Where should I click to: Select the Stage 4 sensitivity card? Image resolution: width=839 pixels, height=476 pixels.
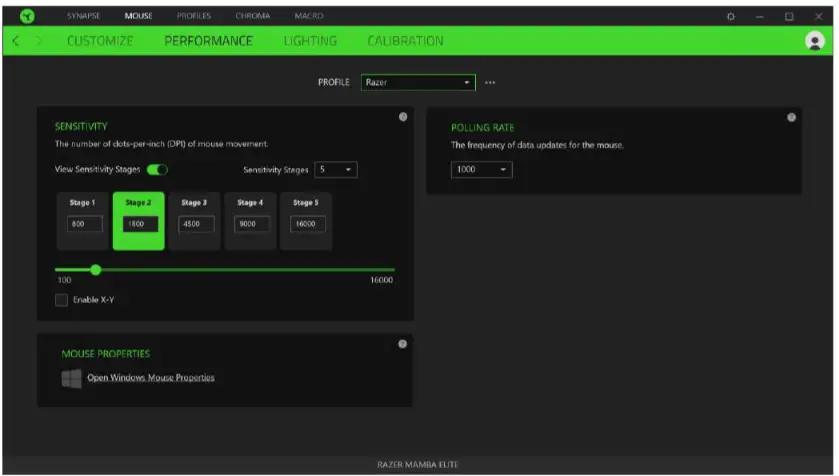[x=250, y=221]
